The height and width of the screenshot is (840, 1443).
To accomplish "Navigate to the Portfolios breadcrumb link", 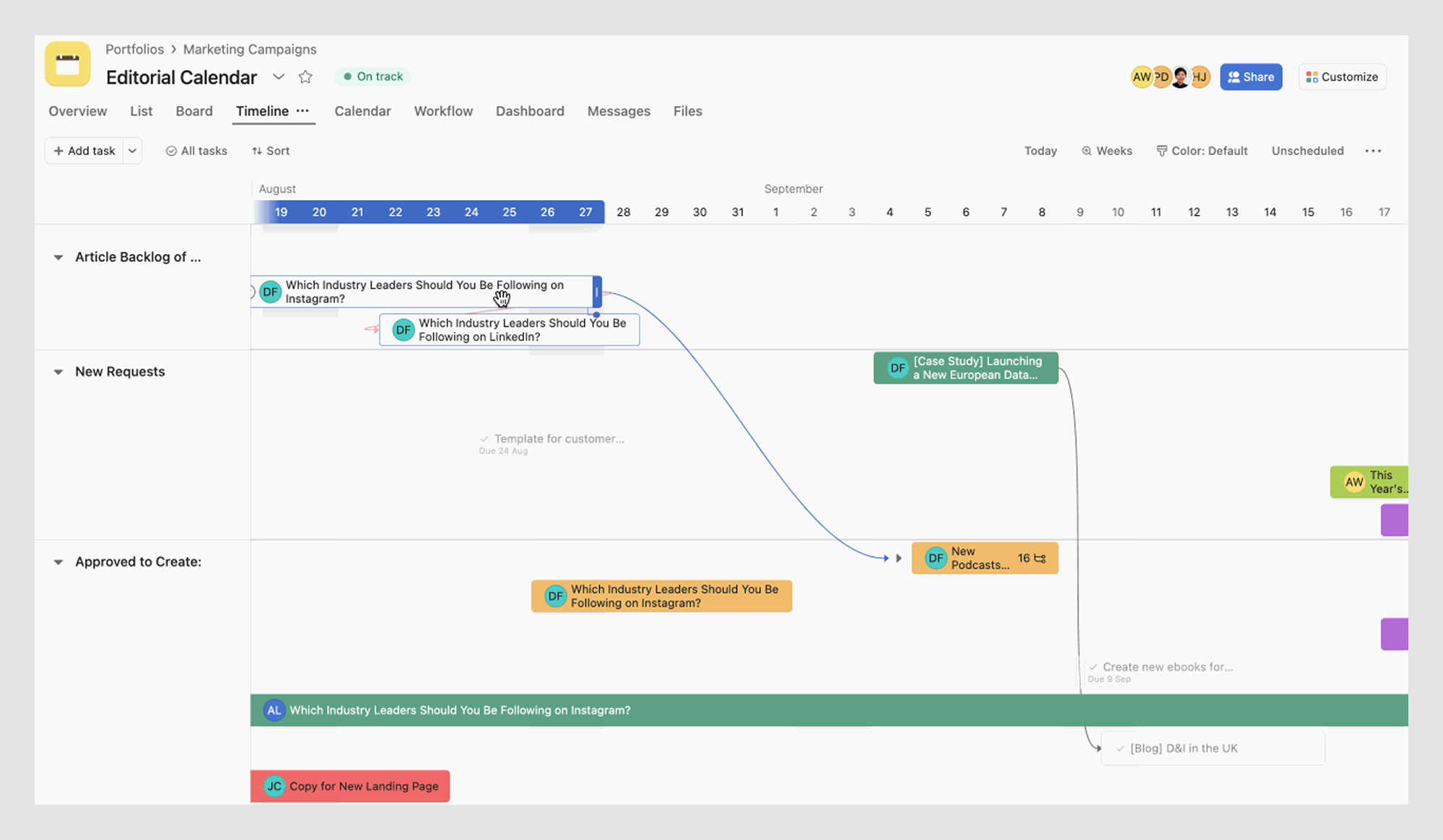I will pos(134,49).
